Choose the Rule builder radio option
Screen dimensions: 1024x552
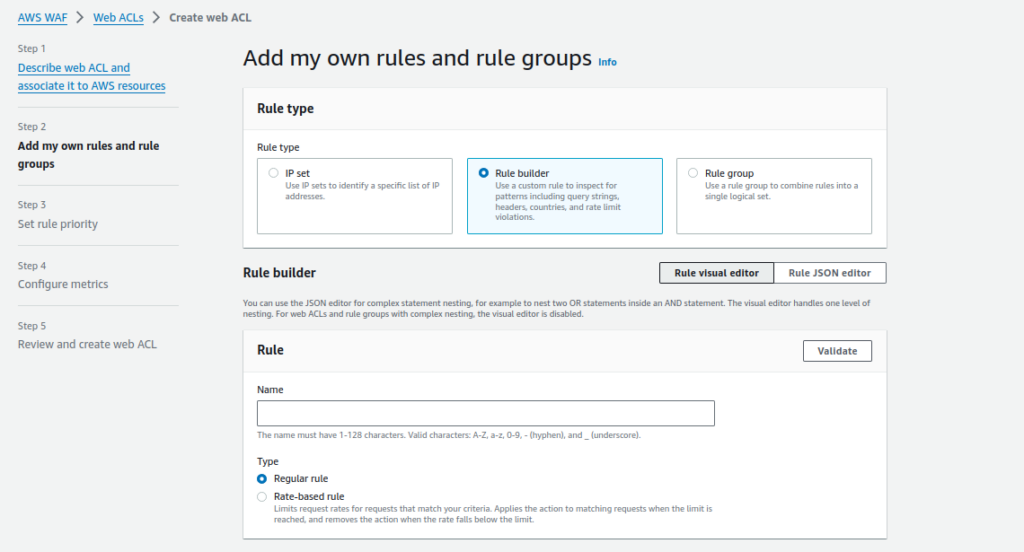[484, 173]
